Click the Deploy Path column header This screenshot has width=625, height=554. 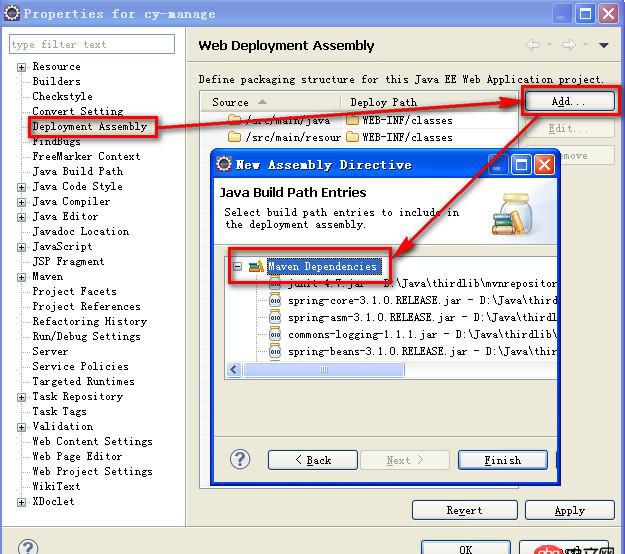(429, 102)
